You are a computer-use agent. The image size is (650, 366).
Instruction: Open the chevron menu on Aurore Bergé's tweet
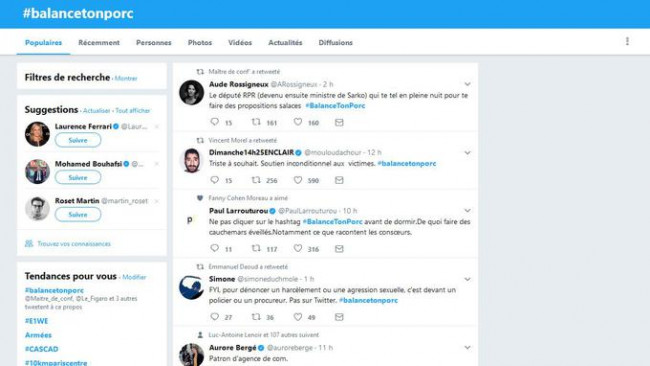[467, 347]
